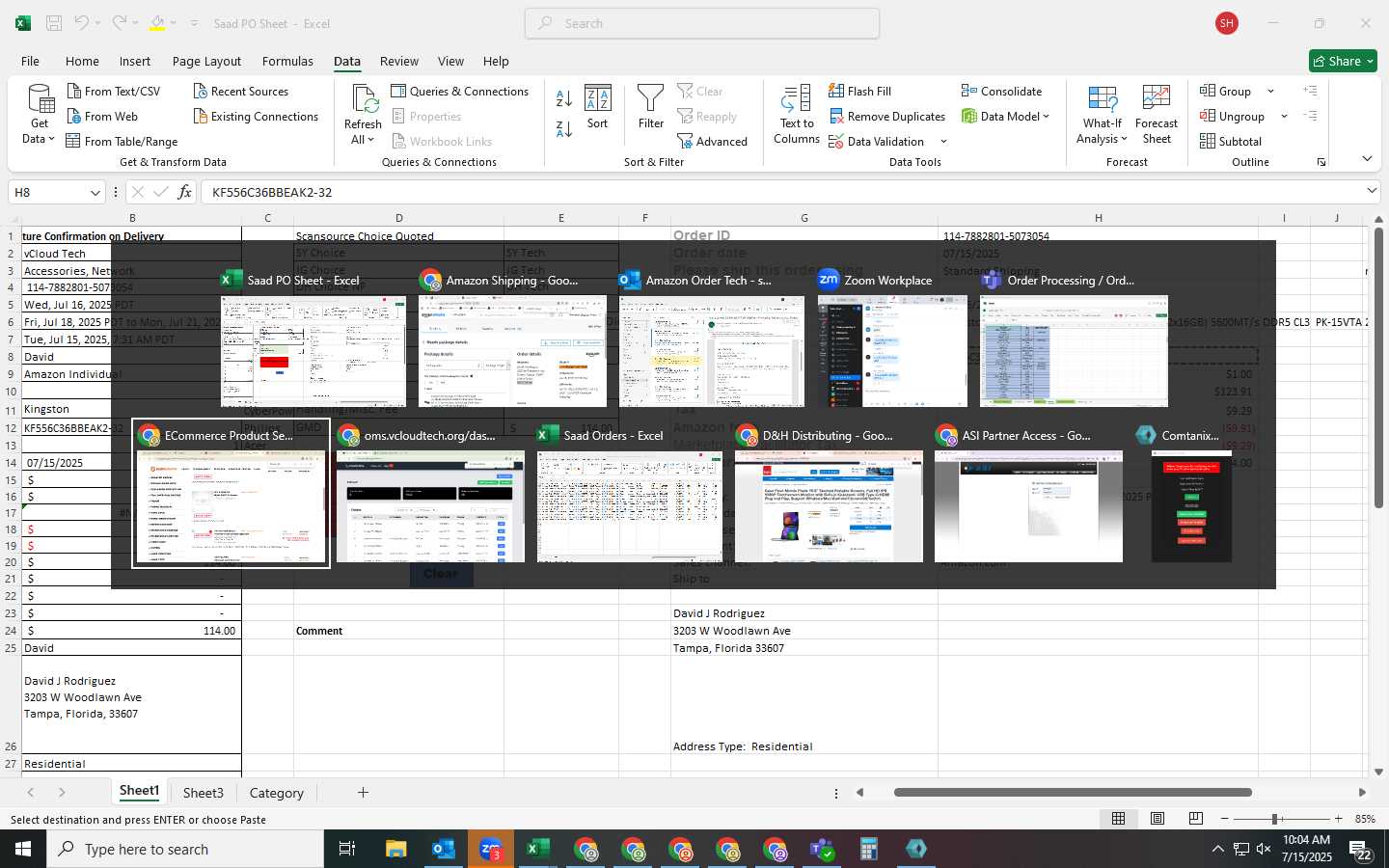This screenshot has height=868, width=1389.
Task: Open the Name Box dropdown
Action: tap(95, 193)
